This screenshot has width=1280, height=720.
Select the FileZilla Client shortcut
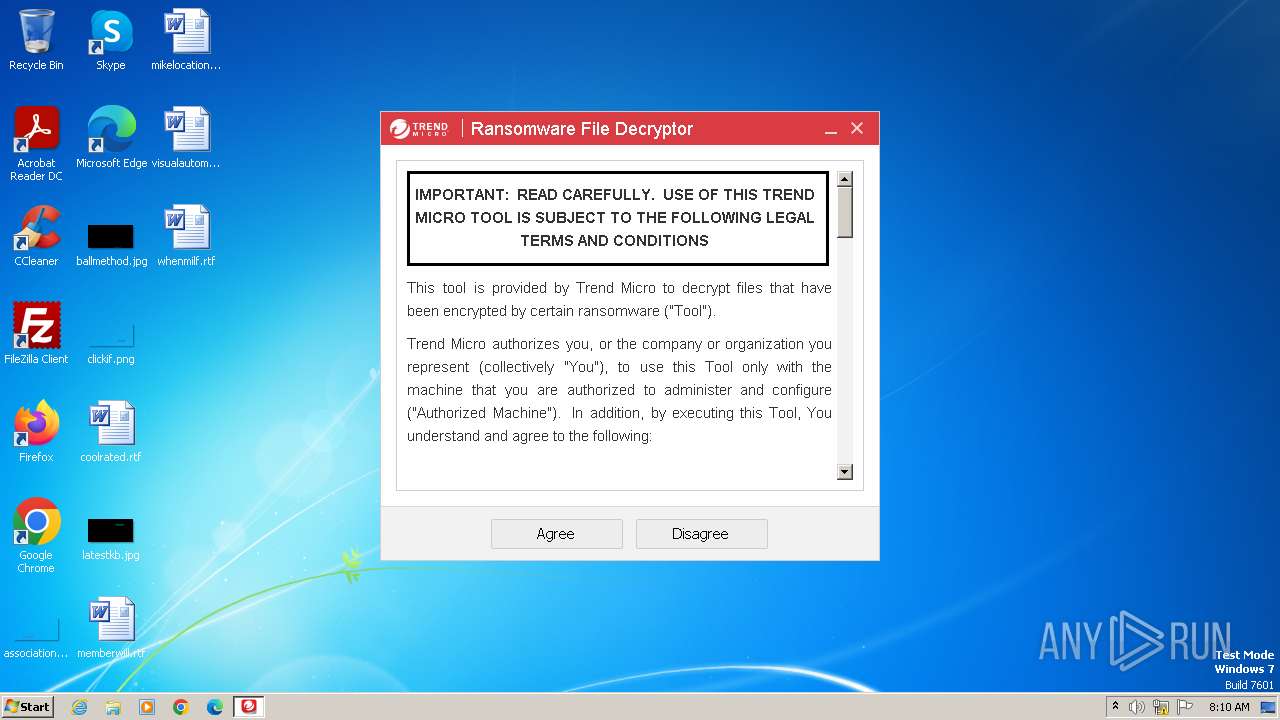pos(36,334)
